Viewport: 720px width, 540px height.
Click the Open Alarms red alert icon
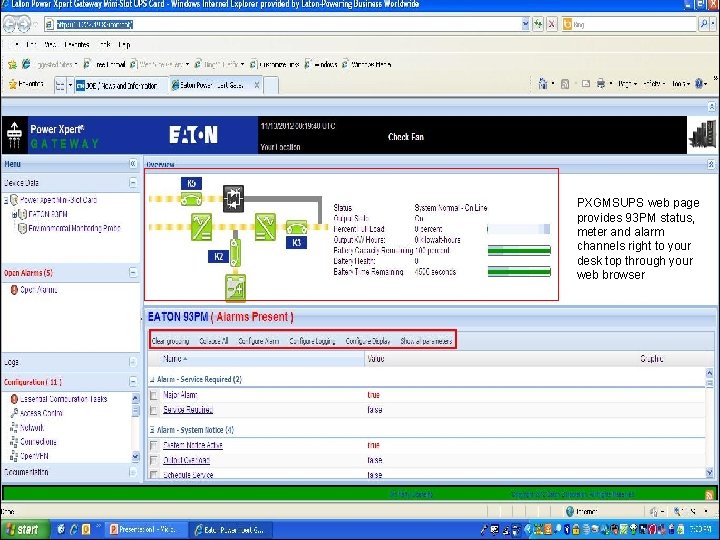tap(14, 290)
